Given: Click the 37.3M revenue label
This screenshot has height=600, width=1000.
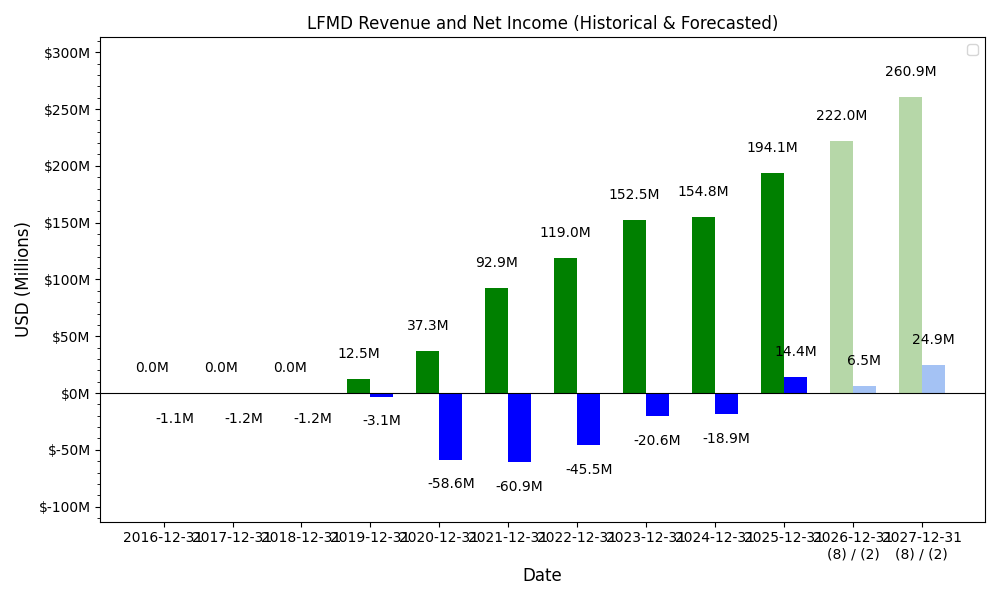Looking at the screenshot, I should 427,325.
